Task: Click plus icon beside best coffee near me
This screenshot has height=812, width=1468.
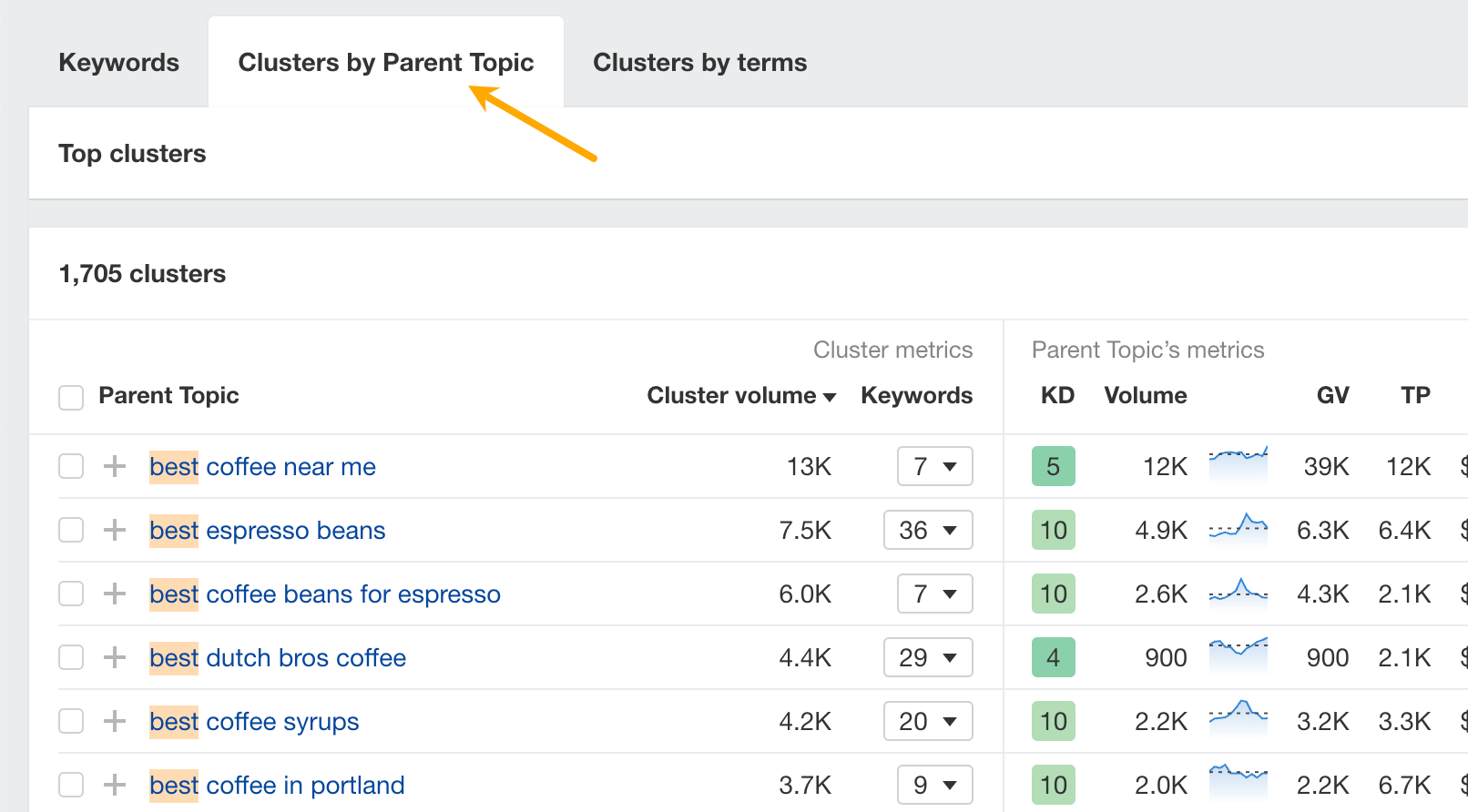Action: click(115, 467)
